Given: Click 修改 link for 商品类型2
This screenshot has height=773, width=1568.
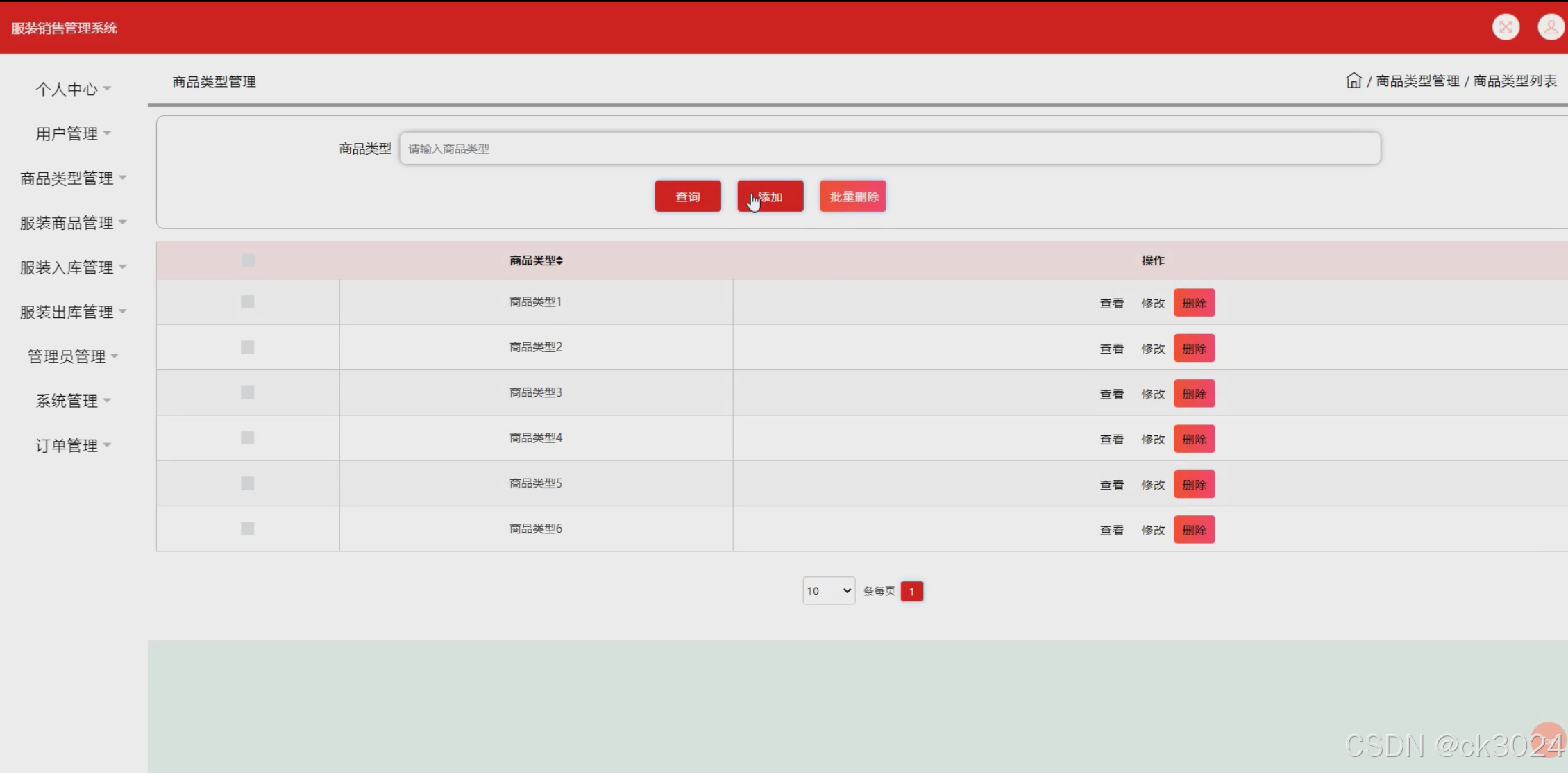Looking at the screenshot, I should (x=1153, y=349).
